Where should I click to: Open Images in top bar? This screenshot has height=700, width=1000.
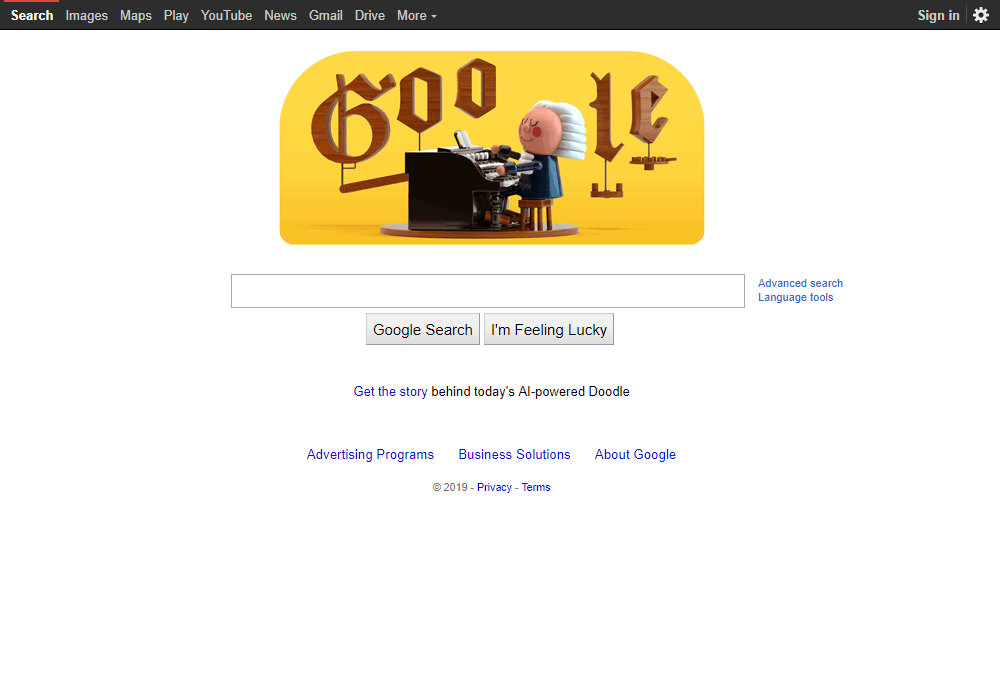pos(87,15)
